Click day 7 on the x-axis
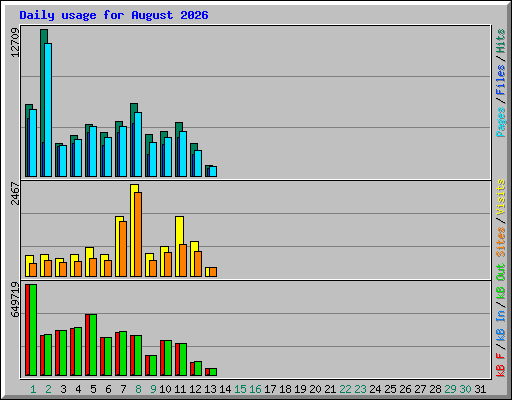 click(123, 389)
